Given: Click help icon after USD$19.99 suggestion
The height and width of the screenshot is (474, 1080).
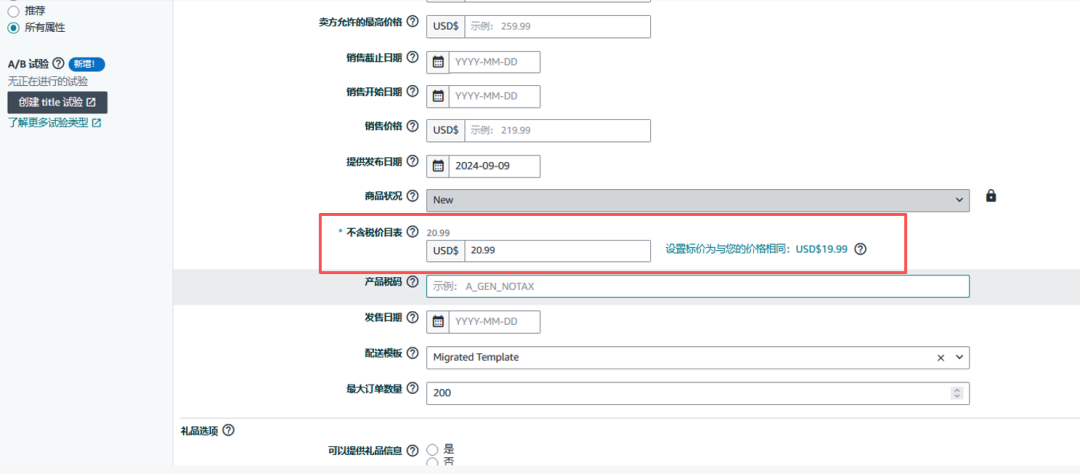Looking at the screenshot, I should coord(860,249).
